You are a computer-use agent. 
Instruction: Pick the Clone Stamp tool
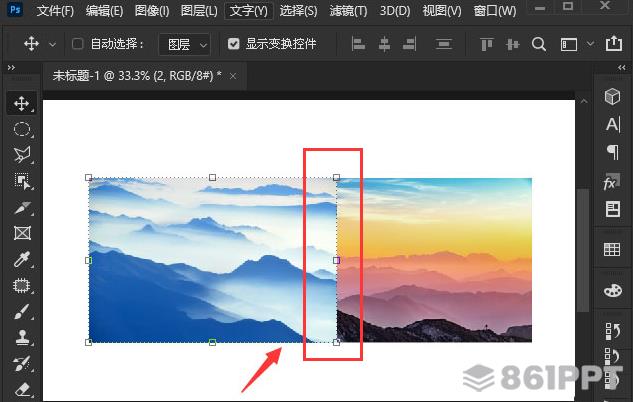tap(22, 337)
